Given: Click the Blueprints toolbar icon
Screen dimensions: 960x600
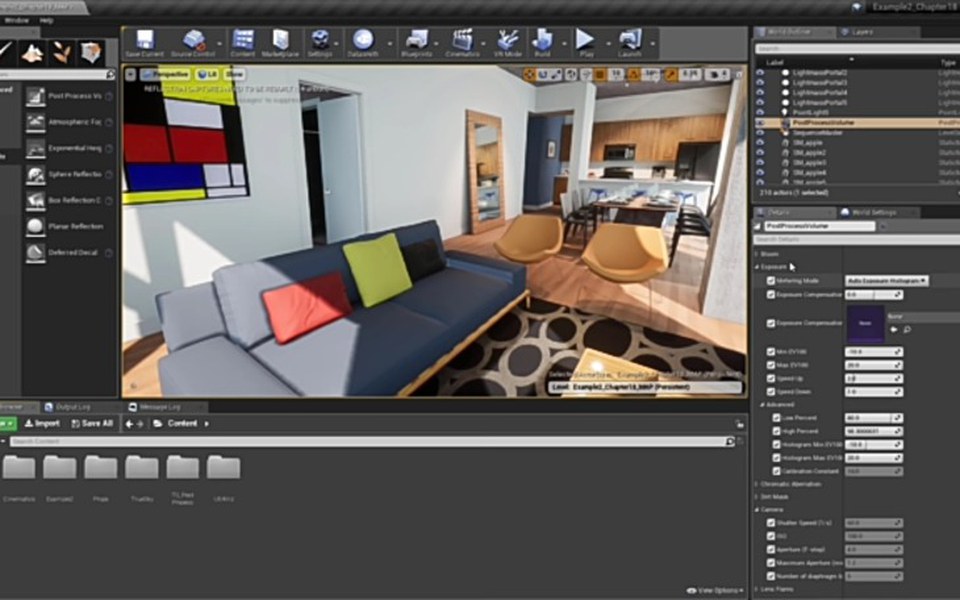Looking at the screenshot, I should click(x=416, y=40).
